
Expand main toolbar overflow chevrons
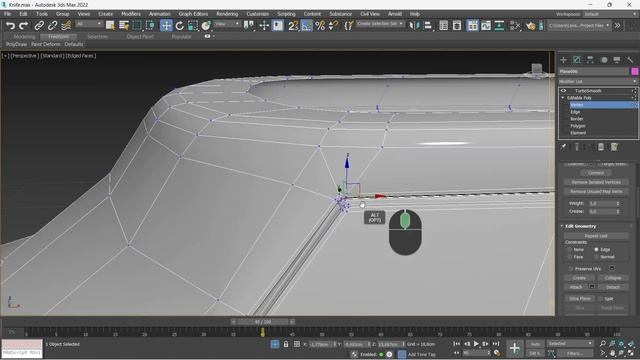pos(618,25)
